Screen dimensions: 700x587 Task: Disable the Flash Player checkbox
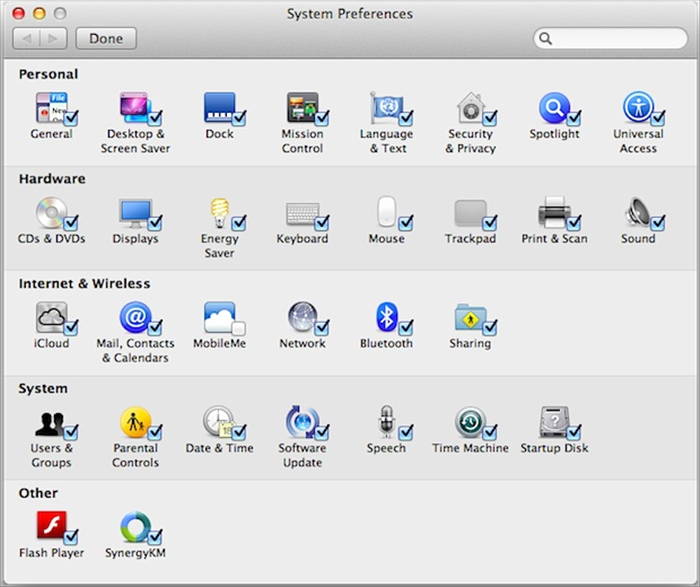(x=71, y=537)
